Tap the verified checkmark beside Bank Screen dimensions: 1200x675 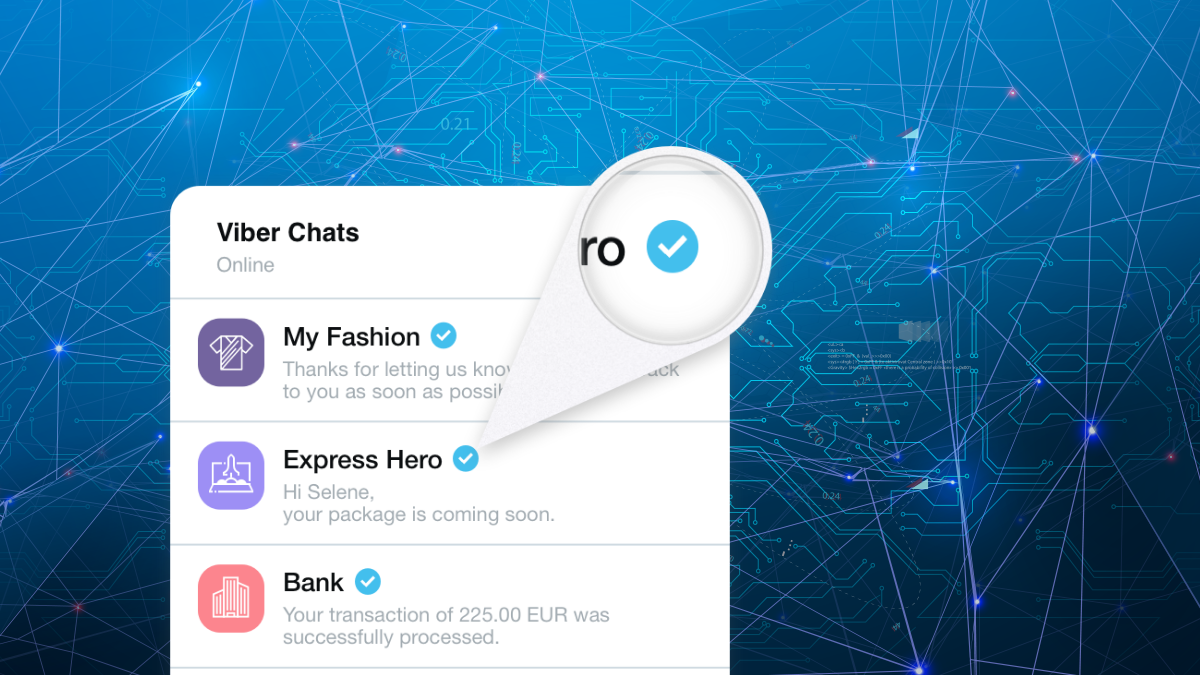coord(368,581)
